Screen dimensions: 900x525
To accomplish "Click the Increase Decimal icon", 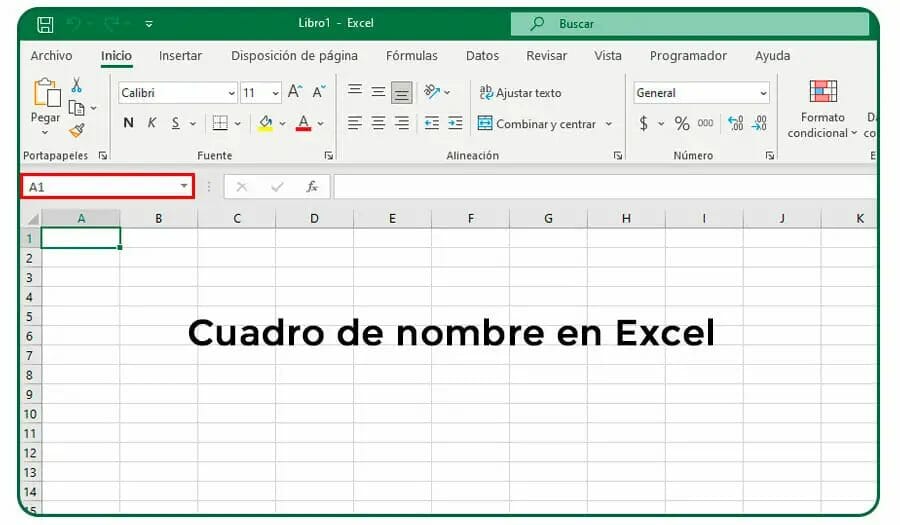I will (x=736, y=124).
